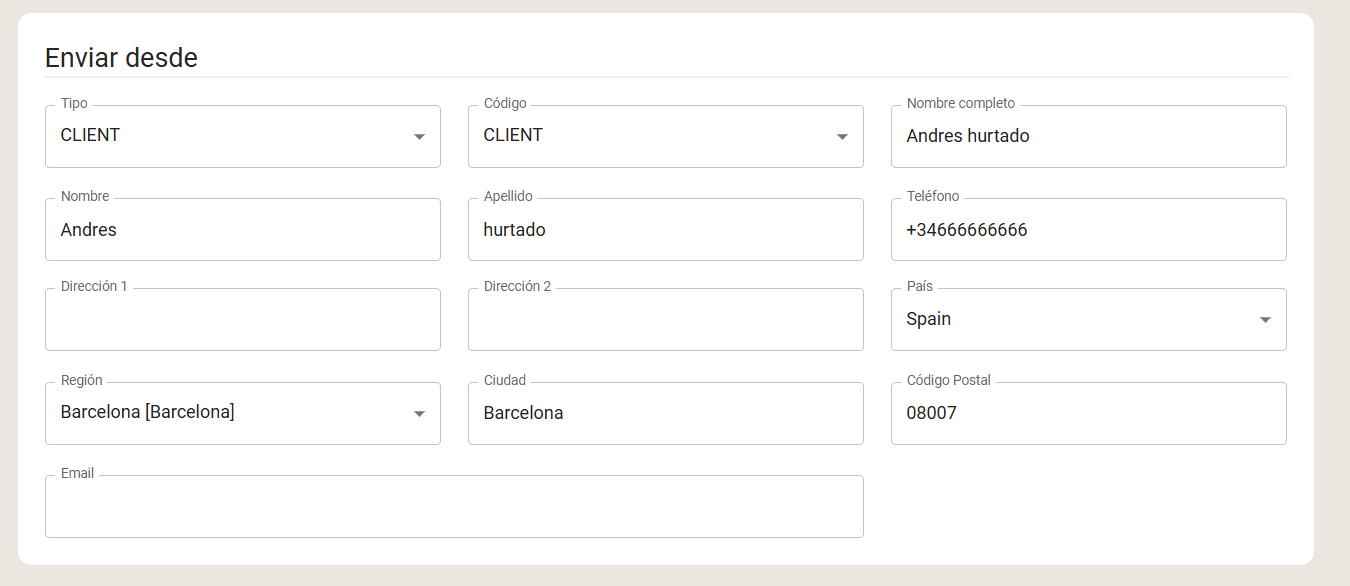Click the Email floating label text

tap(77, 474)
